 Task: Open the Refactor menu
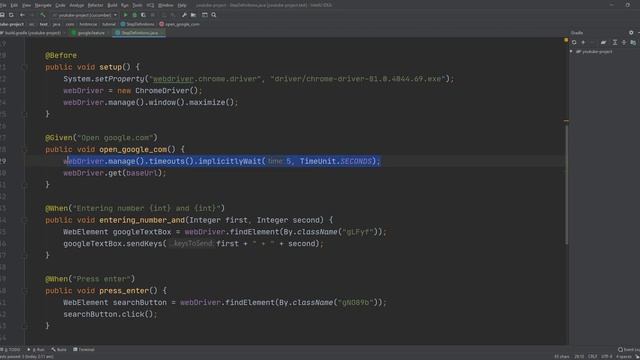[96, 5]
